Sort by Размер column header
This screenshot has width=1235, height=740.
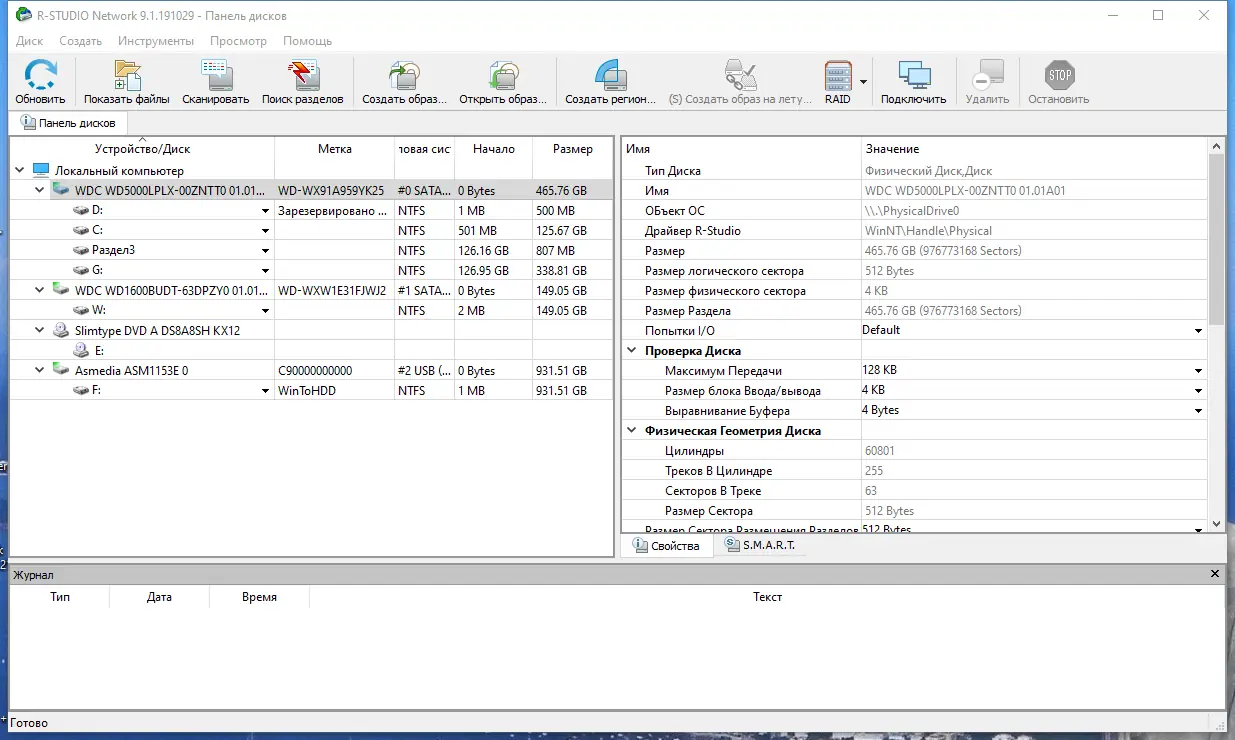pyautogui.click(x=573, y=149)
